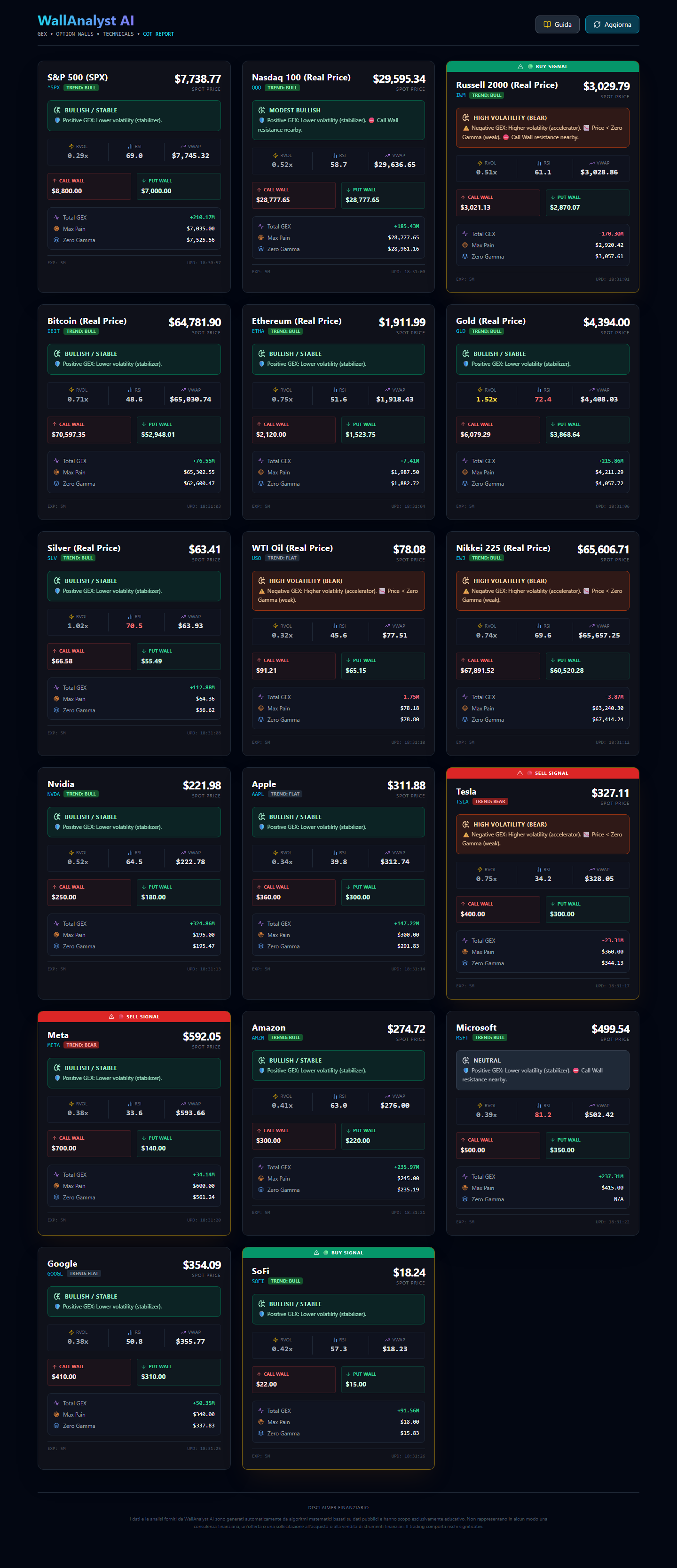Click Nvidia Total GEX value +324.86M
This screenshot has height=1568, width=677.
(x=202, y=923)
